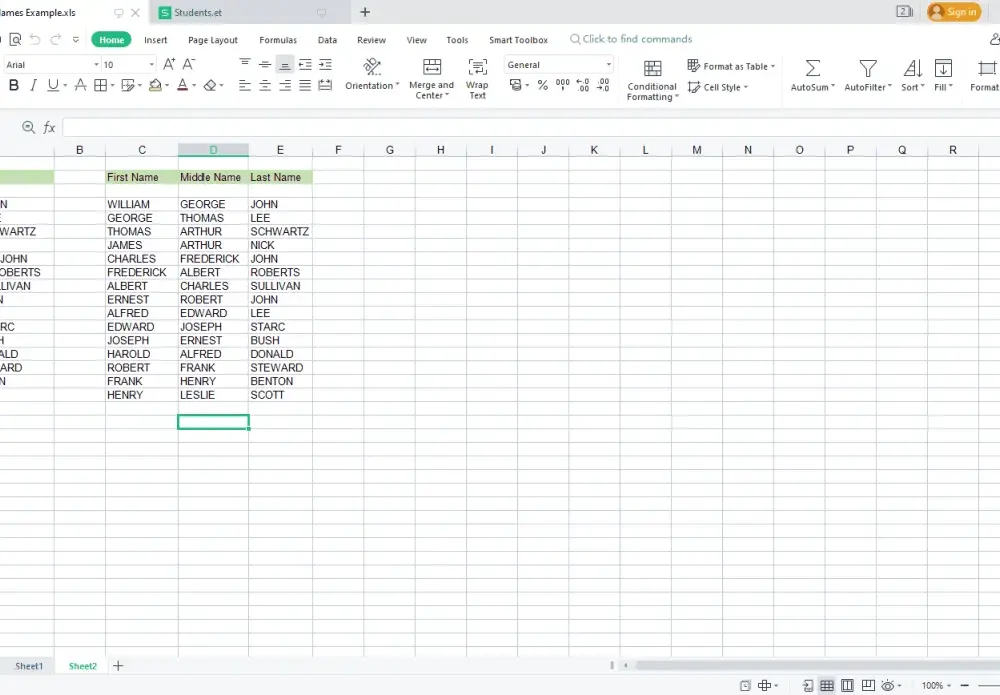Align cell content to bottom
Screen dimensions: 1000x695
point(285,64)
